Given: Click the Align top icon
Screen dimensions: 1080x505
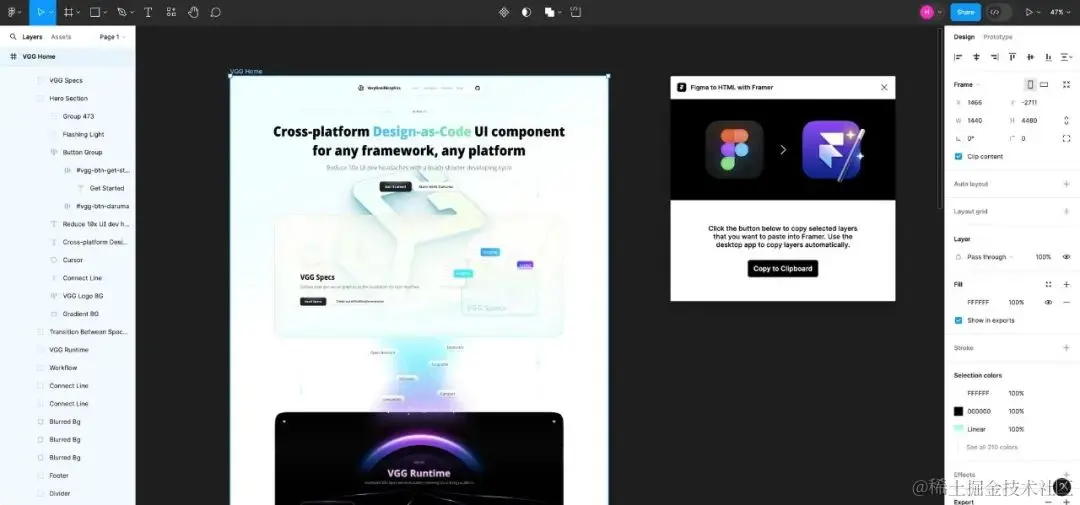Looking at the screenshot, I should 1012,57.
